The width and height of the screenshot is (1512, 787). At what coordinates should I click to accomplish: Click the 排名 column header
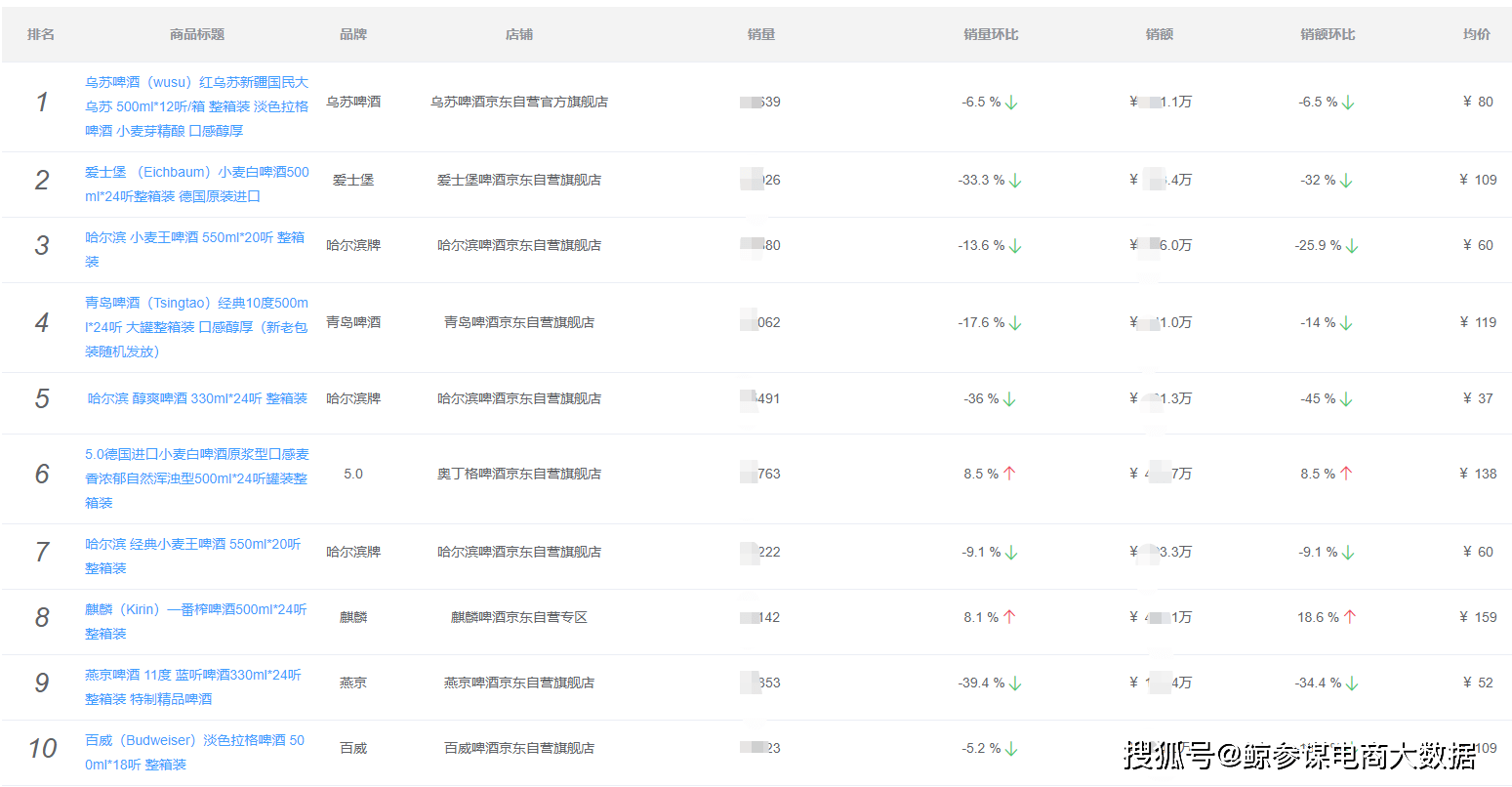[41, 33]
